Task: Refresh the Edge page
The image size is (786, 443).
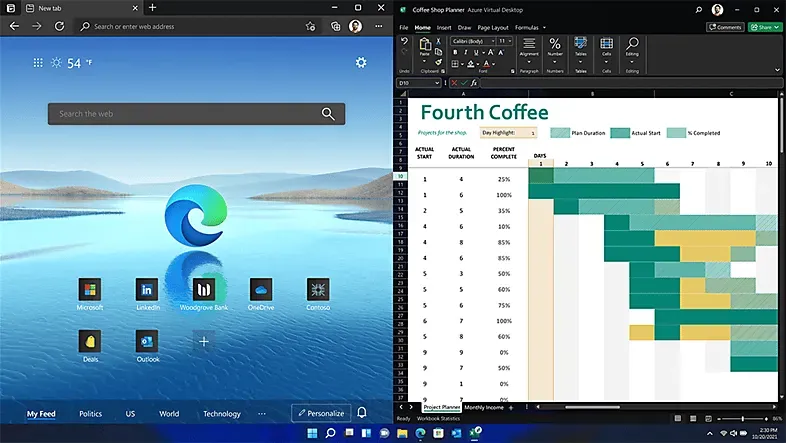Action: tap(59, 26)
